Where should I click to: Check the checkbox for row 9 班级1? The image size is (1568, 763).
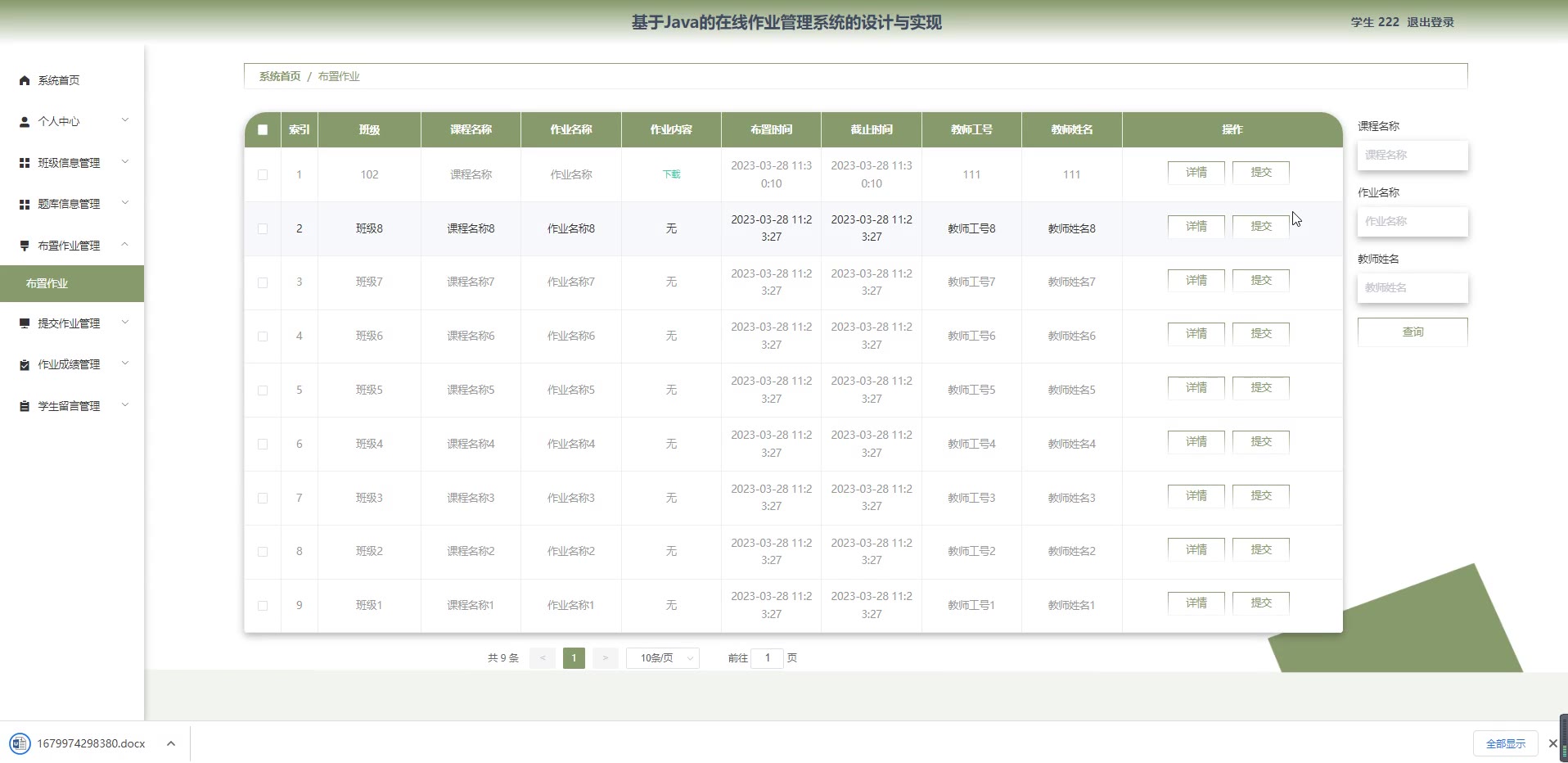[x=263, y=606]
